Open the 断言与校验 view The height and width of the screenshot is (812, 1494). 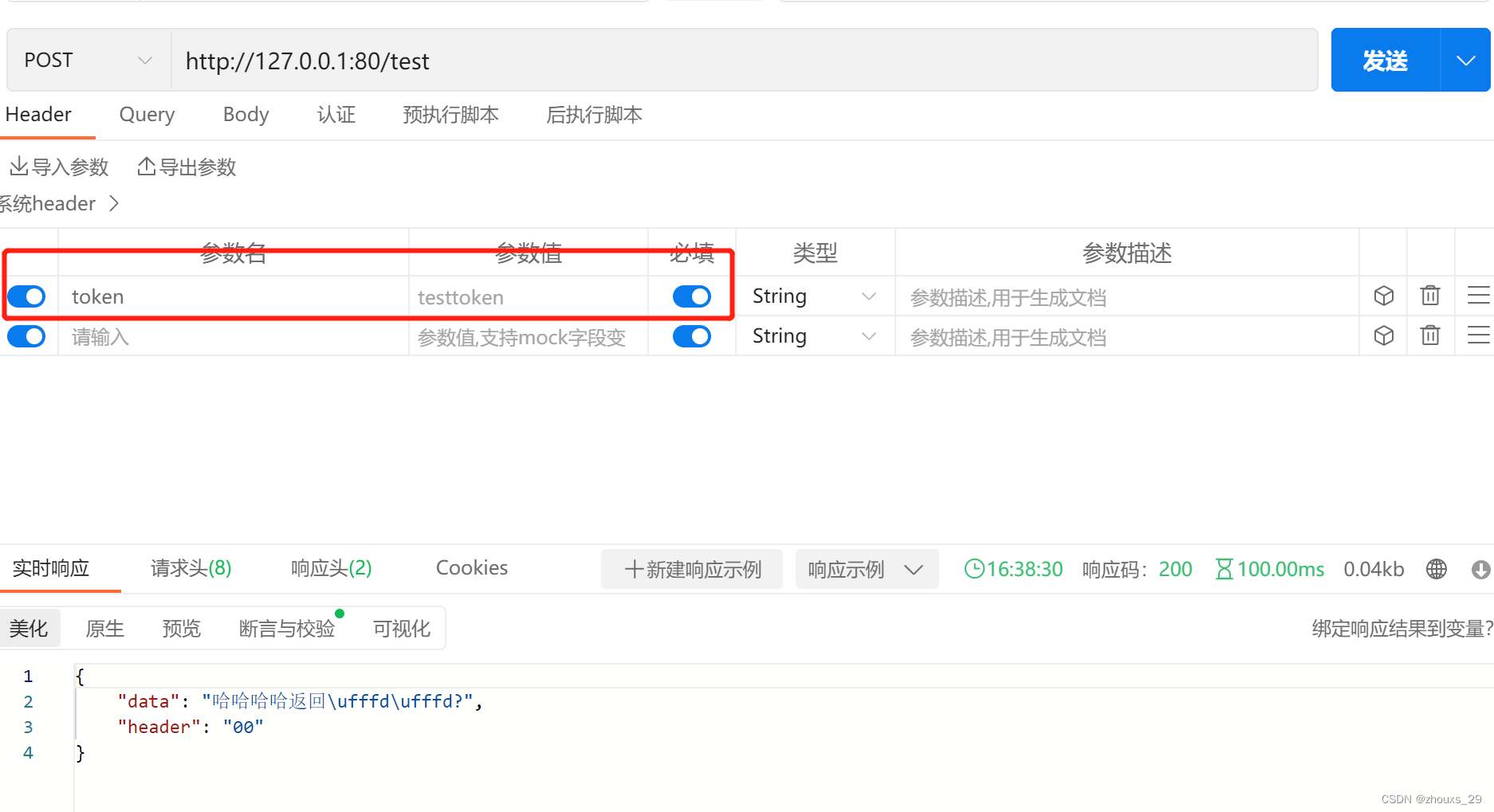(x=287, y=629)
